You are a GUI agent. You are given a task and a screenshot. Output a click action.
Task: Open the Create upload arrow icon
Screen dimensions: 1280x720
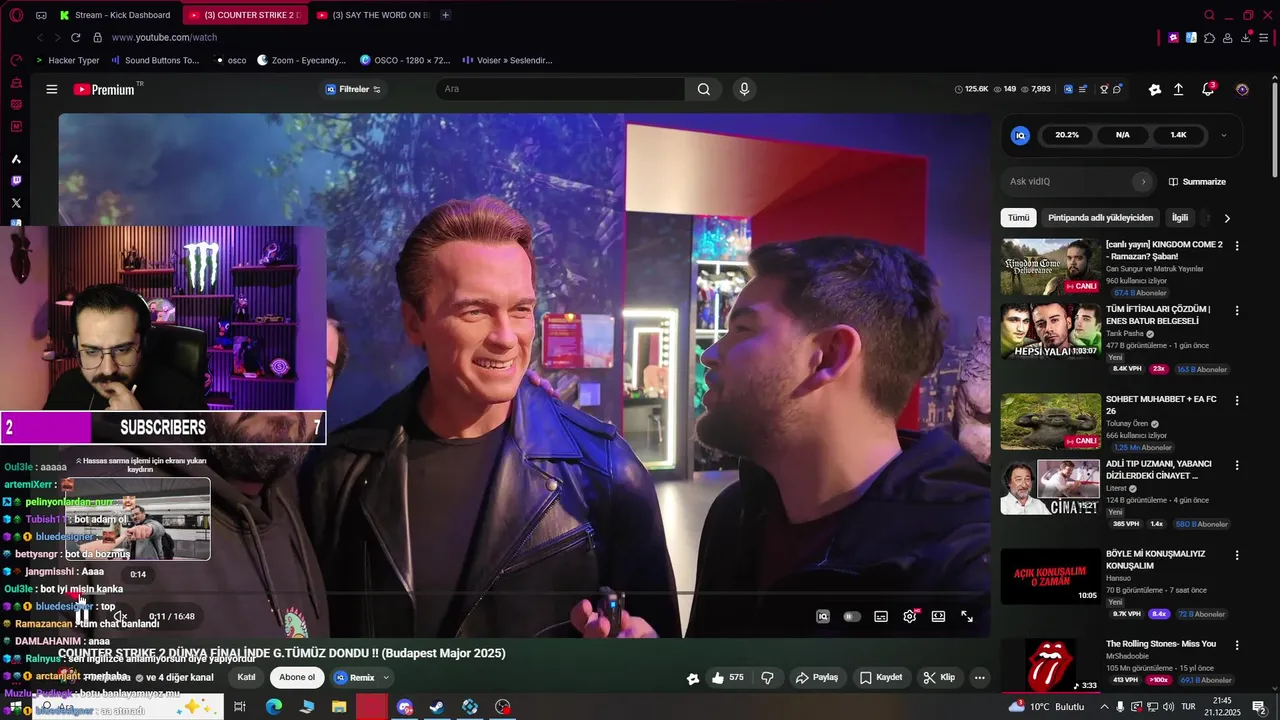(x=1179, y=89)
